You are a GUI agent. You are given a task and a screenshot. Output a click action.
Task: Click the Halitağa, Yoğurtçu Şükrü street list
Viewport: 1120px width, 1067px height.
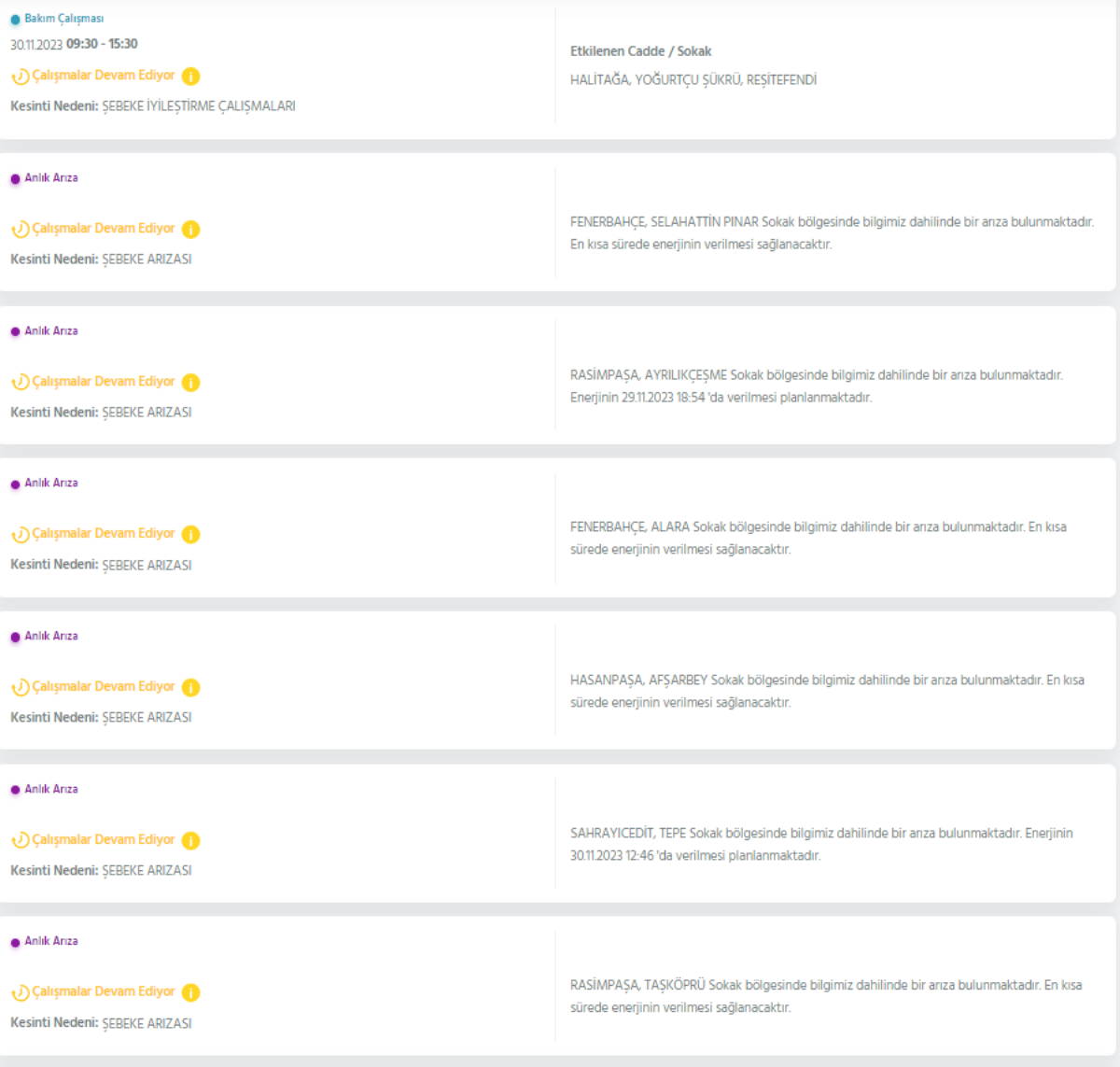[x=693, y=80]
